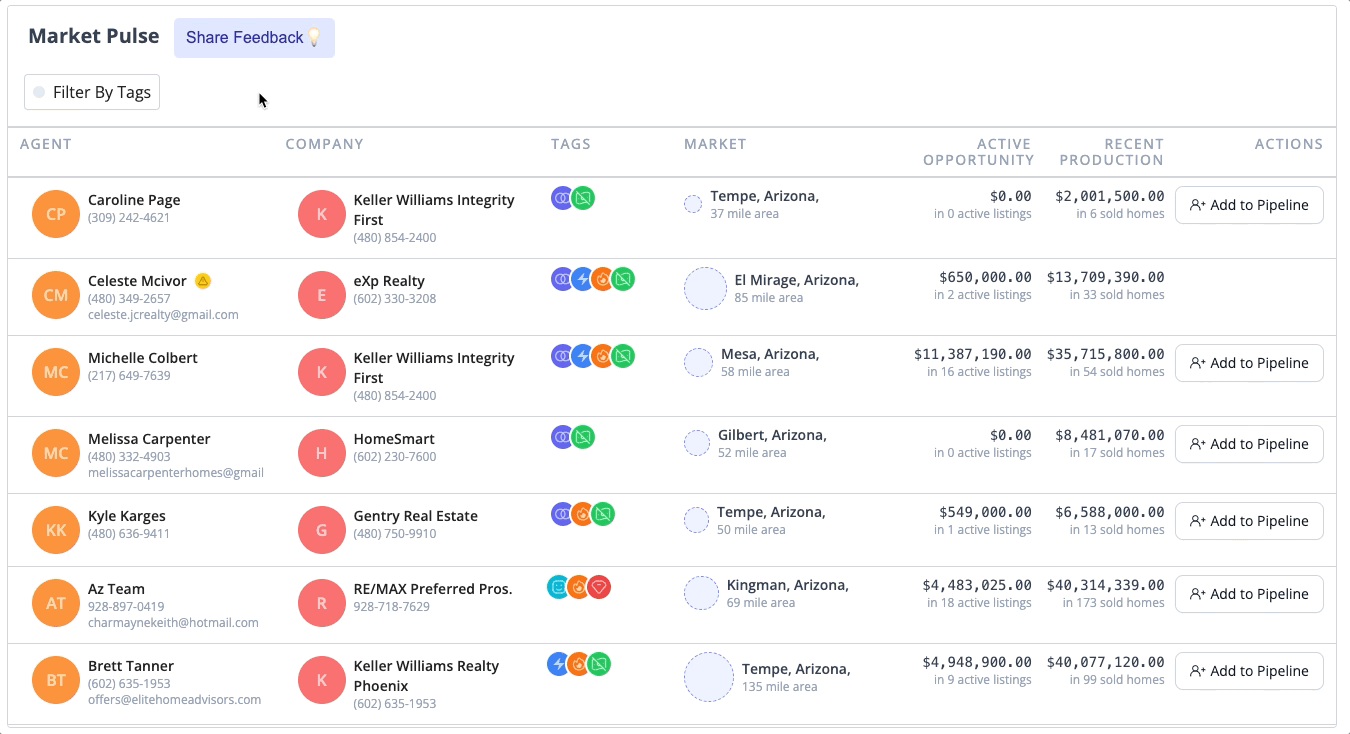Click the dashed market circle for Kingman, Arizona
Image resolution: width=1350 pixels, height=734 pixels.
[701, 593]
